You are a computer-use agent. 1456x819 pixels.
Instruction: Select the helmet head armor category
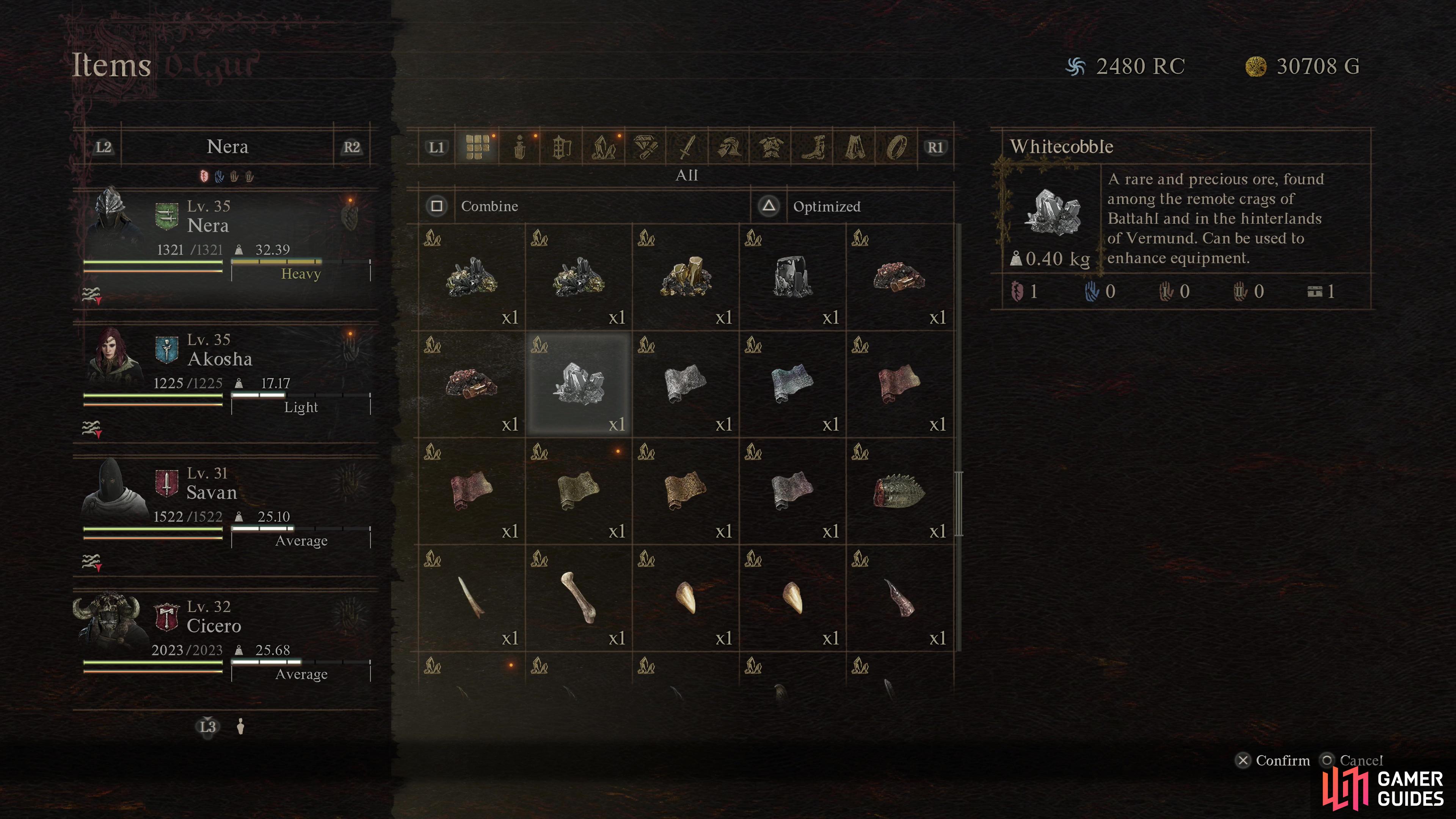coord(729,147)
